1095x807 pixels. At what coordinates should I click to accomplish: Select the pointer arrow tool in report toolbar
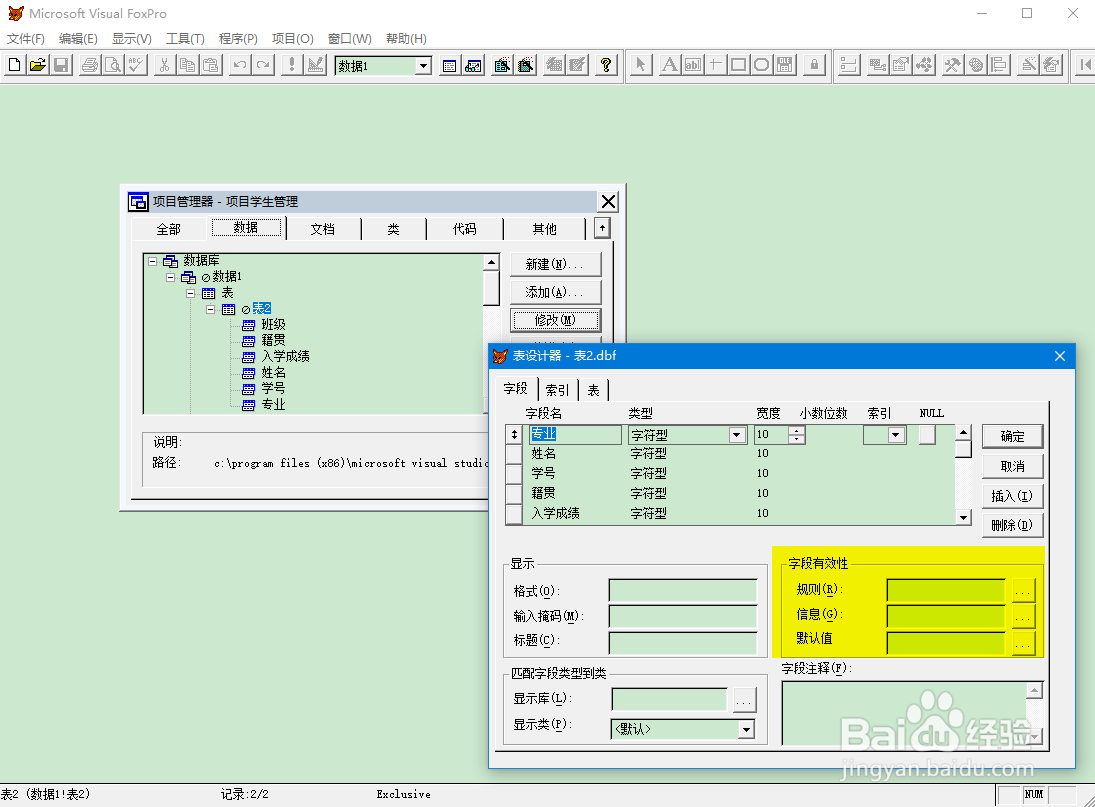640,66
